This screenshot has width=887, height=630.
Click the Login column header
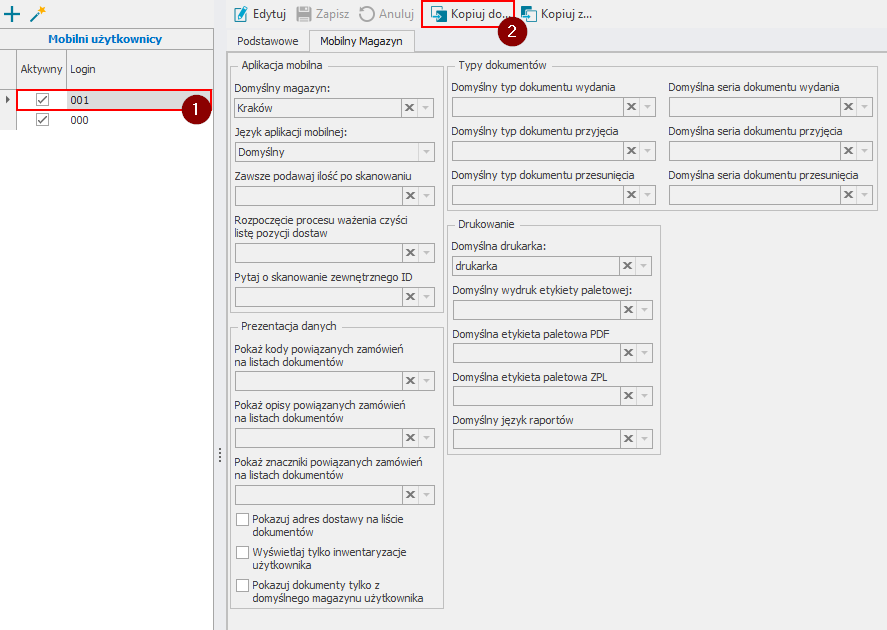[83, 68]
